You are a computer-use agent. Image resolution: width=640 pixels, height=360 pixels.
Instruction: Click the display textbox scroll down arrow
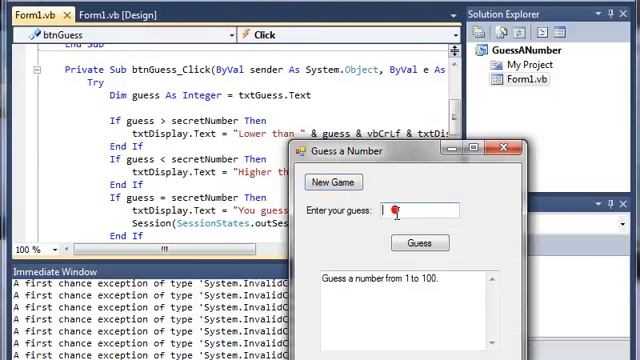(x=492, y=343)
